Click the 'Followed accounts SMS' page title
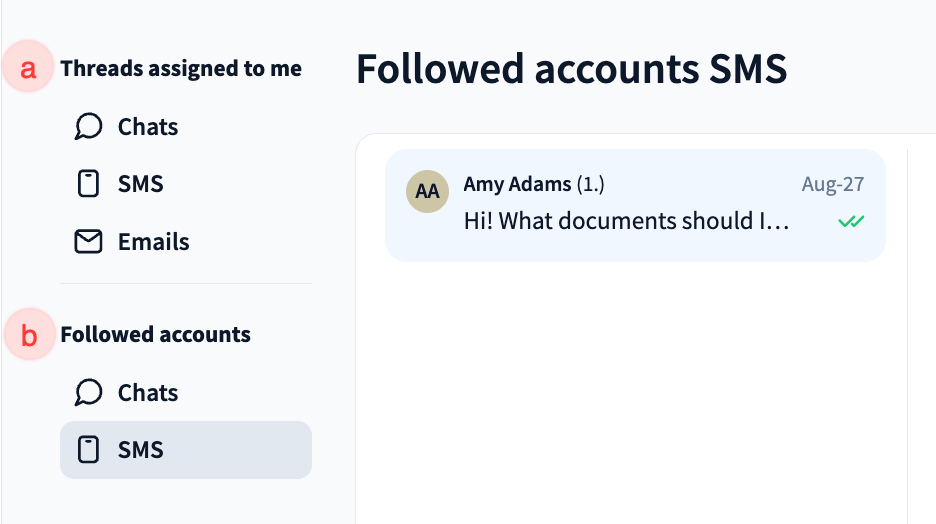Viewport: 936px width, 524px height. tap(571, 69)
